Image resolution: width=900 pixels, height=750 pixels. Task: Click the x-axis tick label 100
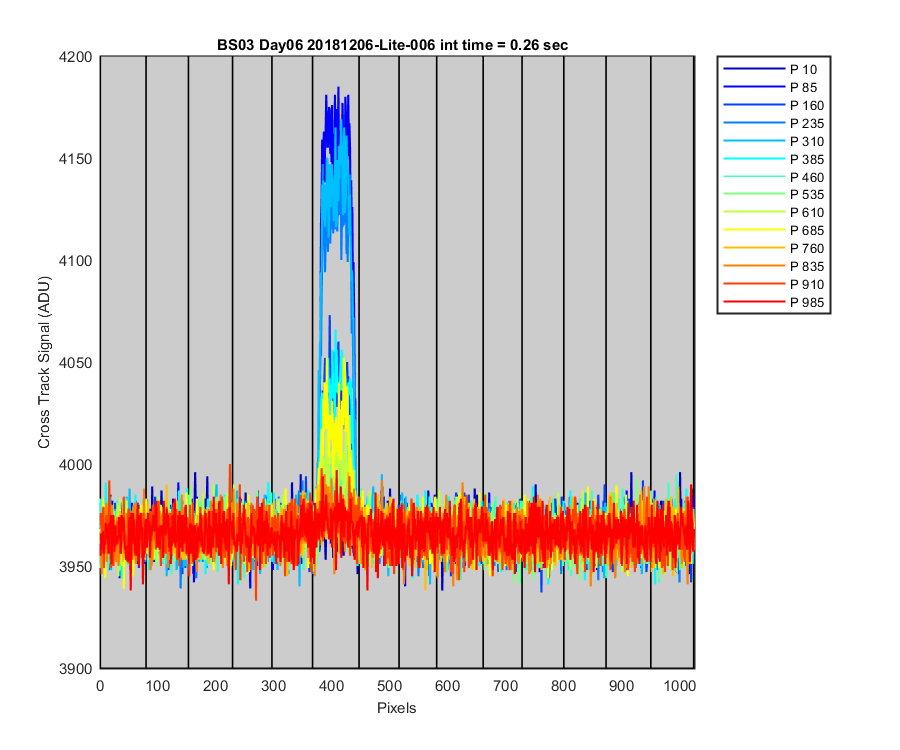tap(157, 686)
